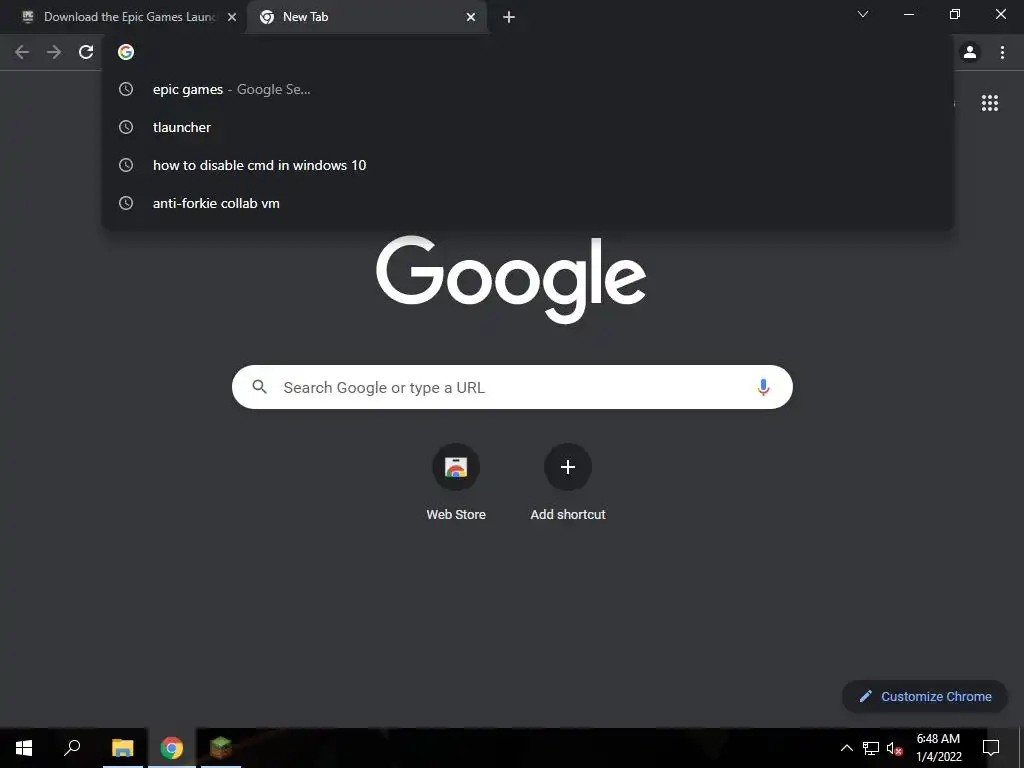1024x768 pixels.
Task: Open Customize Chrome
Action: 925,696
